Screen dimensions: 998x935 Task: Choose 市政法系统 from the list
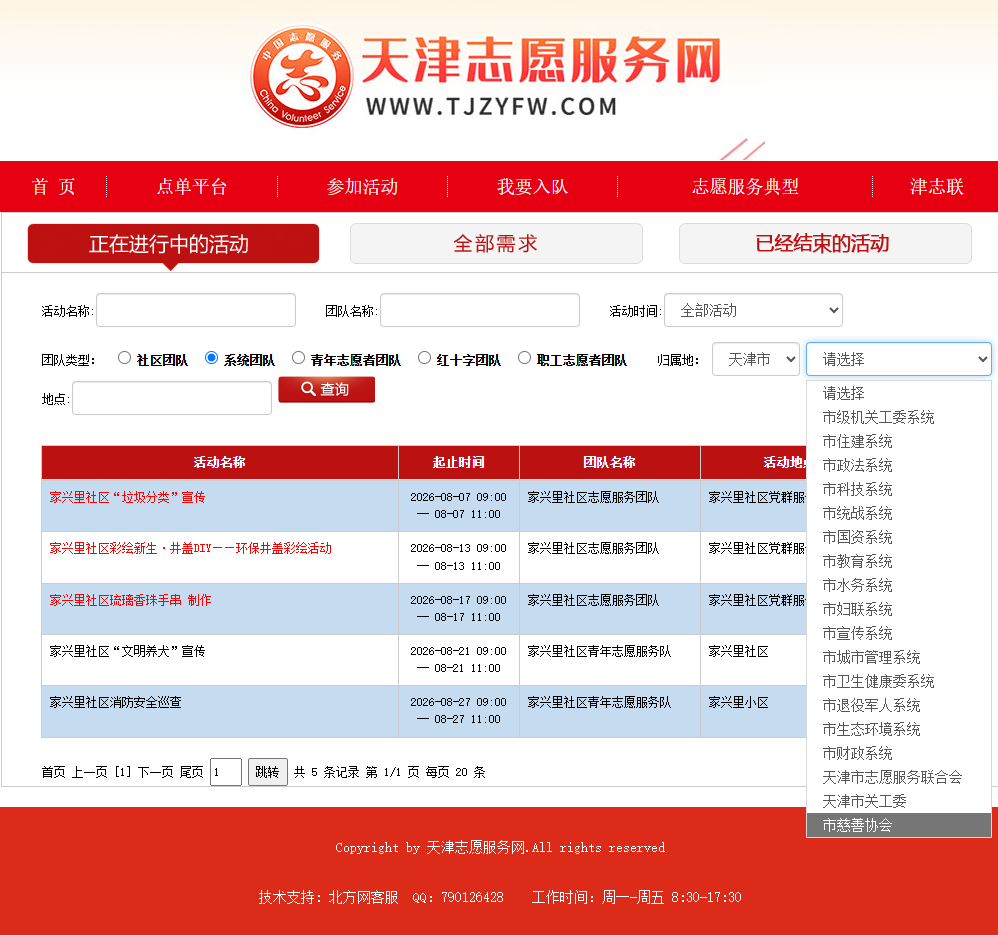pyautogui.click(x=899, y=466)
